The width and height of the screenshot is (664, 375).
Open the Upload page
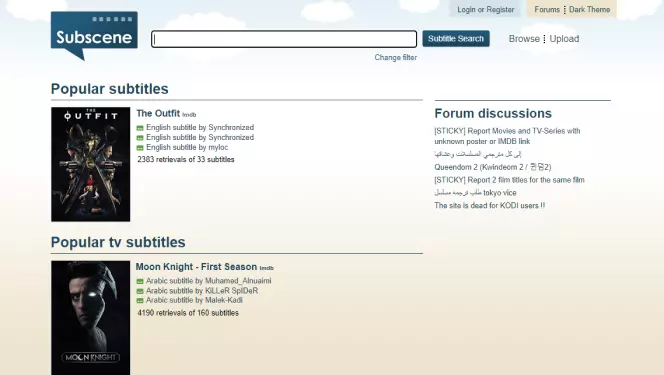click(564, 39)
